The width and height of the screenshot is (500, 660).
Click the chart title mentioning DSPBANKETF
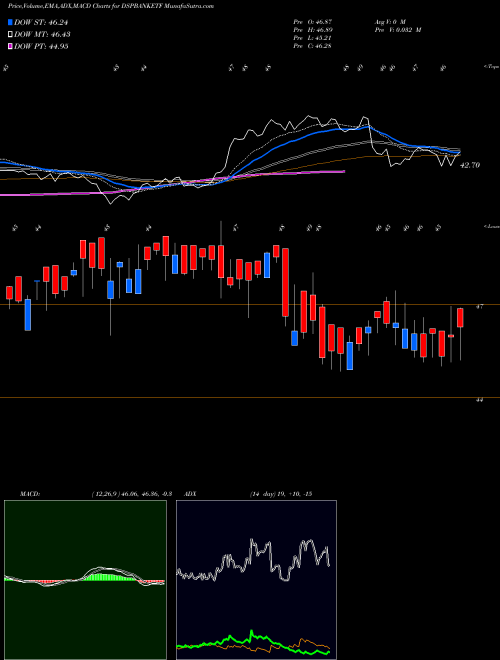[x=110, y=6]
